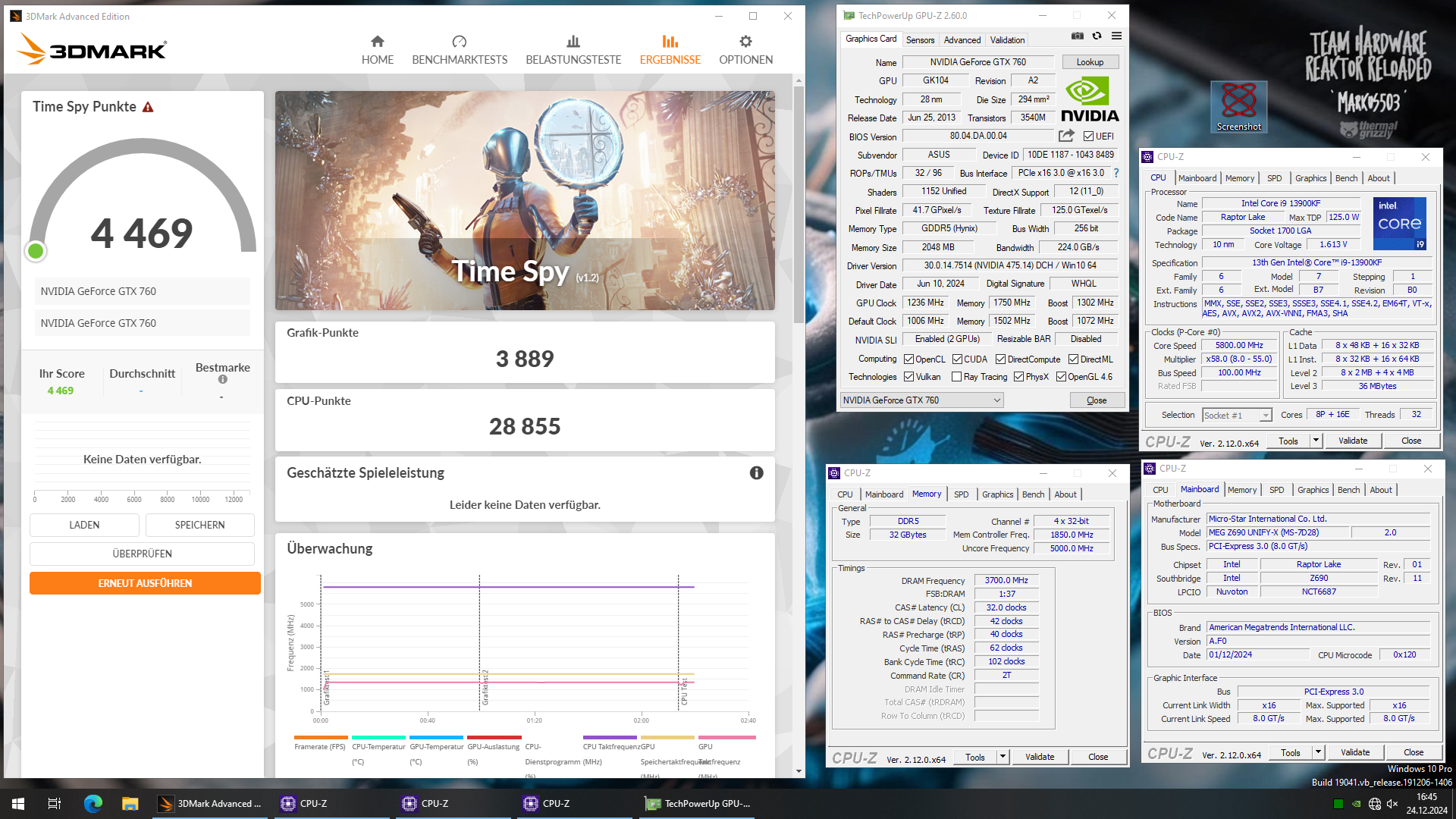The image size is (1456, 819).
Task: Toggle the PhysX checkbox
Action: tap(1018, 377)
